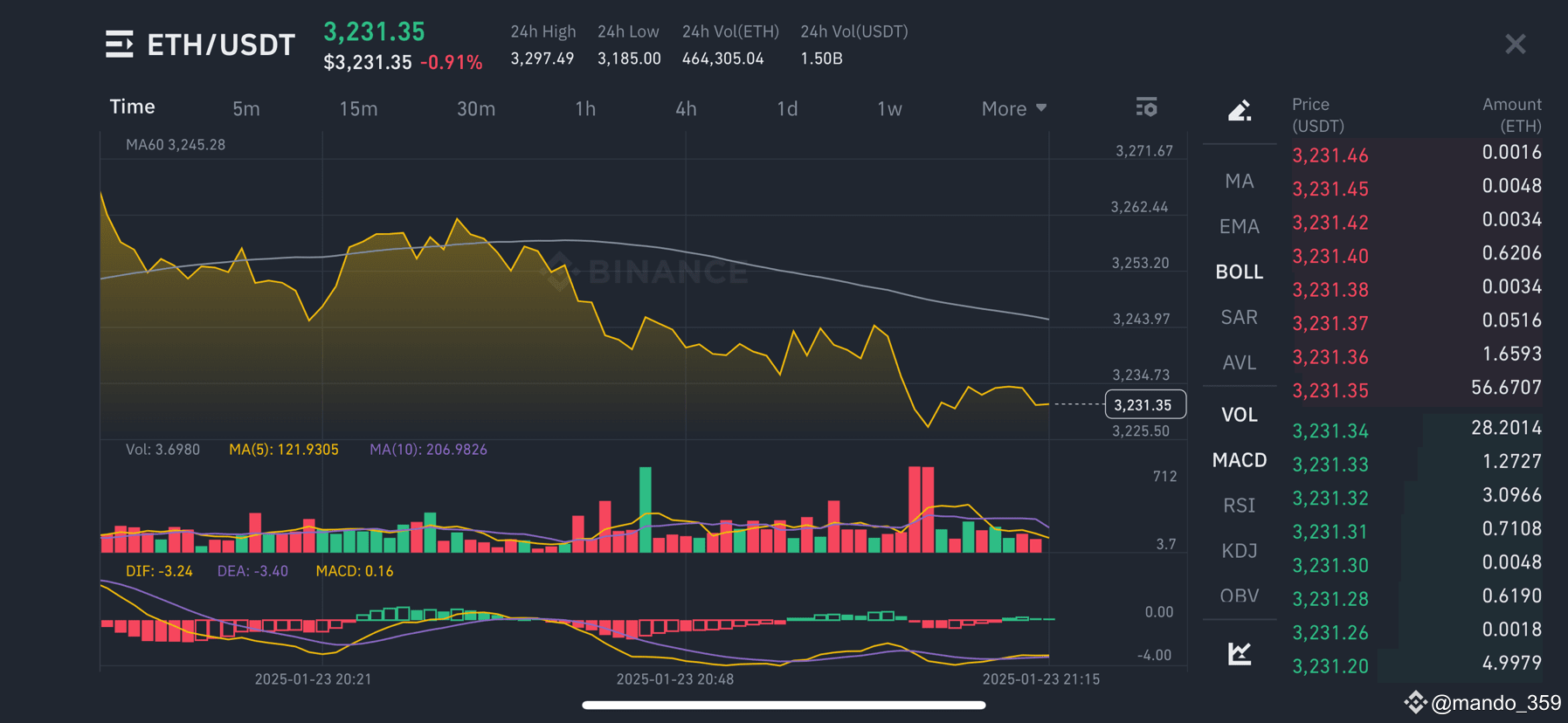The image size is (1568, 723).
Task: Tap the MA(10): 206.9826 volume label
Action: pyautogui.click(x=428, y=450)
